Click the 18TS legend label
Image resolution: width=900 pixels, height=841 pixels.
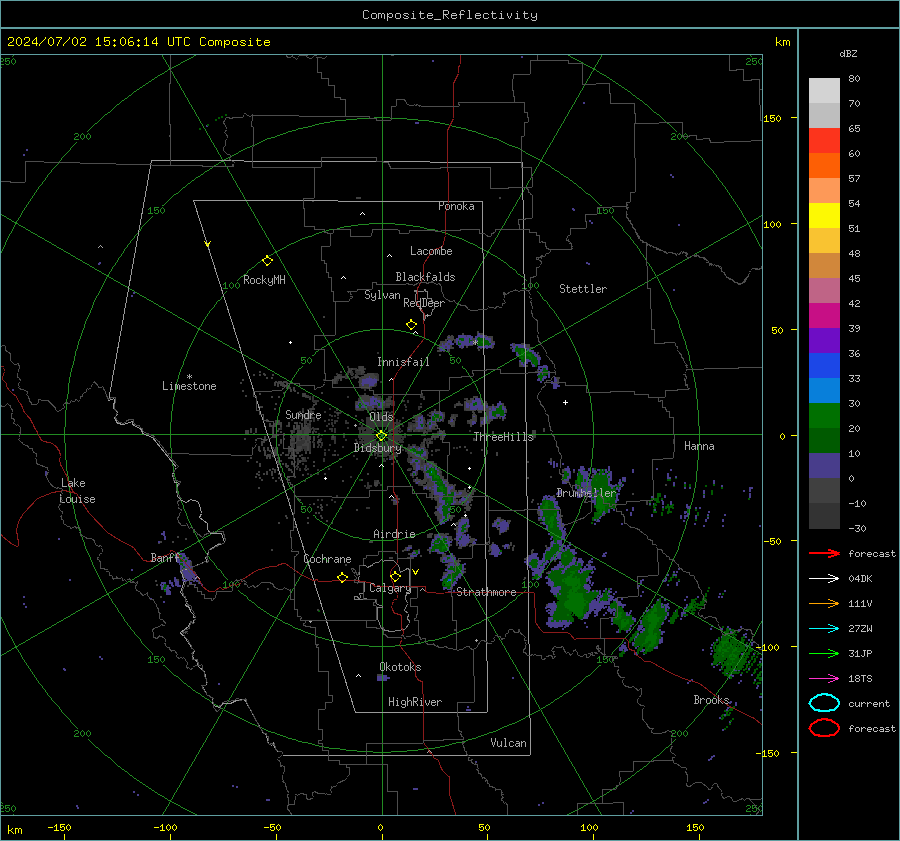860,679
